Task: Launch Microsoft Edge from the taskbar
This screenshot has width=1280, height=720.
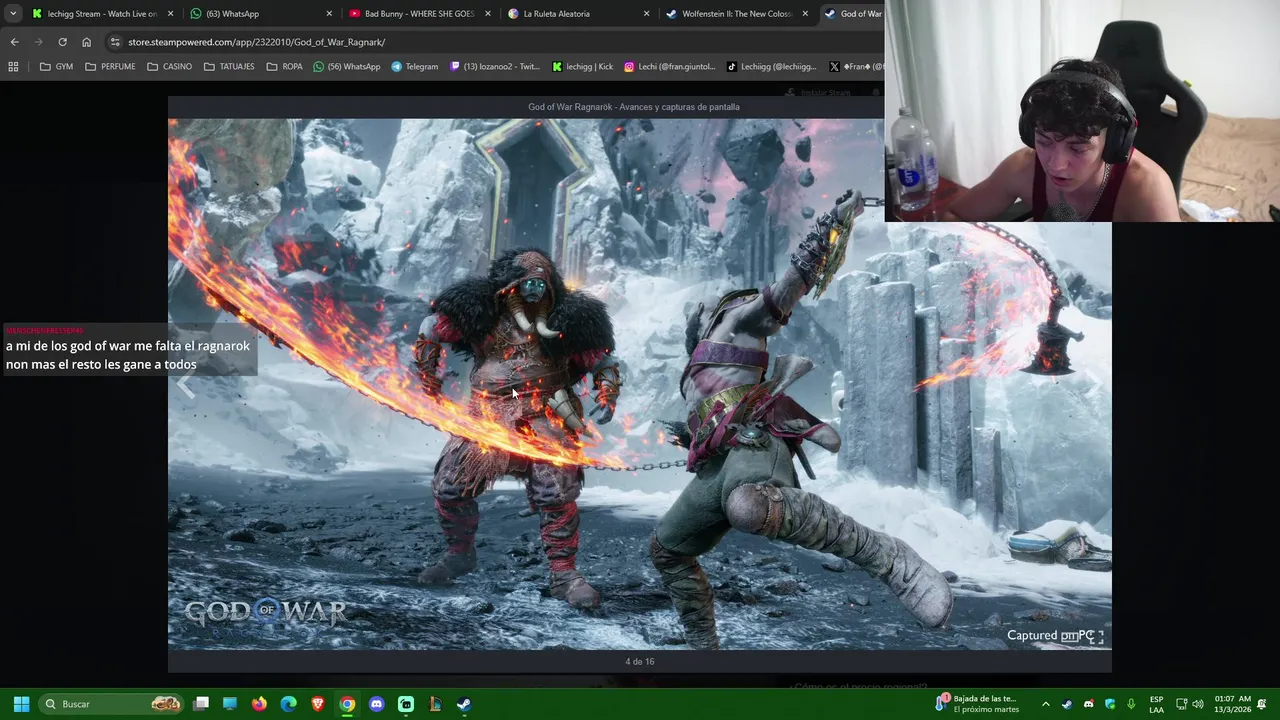Action: click(x=288, y=704)
